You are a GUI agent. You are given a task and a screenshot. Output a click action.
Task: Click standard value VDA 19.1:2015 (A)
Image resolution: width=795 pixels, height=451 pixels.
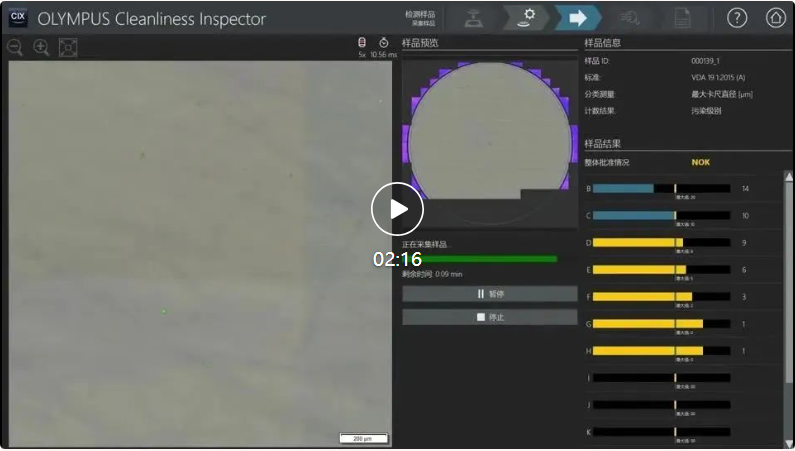point(718,78)
